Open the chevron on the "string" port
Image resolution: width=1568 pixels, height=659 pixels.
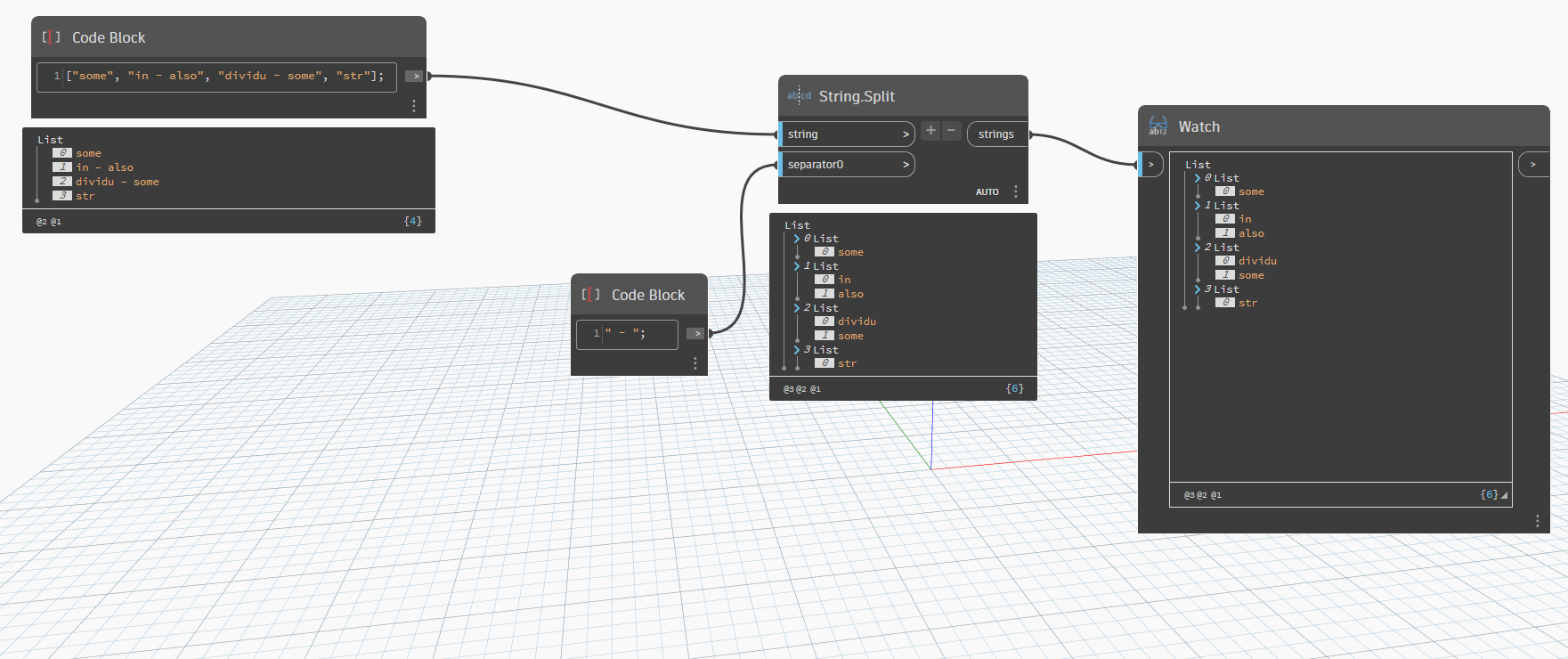pyautogui.click(x=906, y=134)
